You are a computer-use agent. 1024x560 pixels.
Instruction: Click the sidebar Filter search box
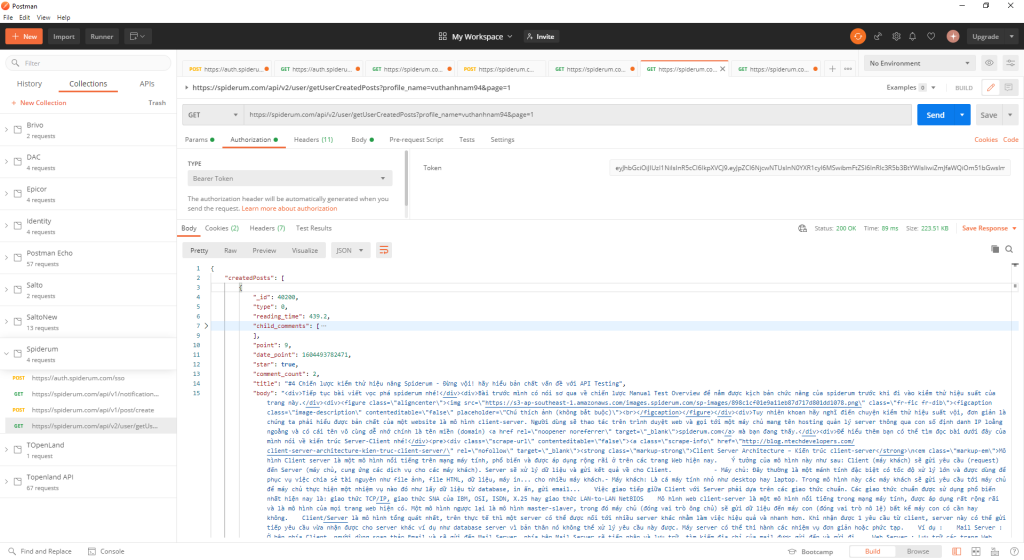(x=89, y=63)
